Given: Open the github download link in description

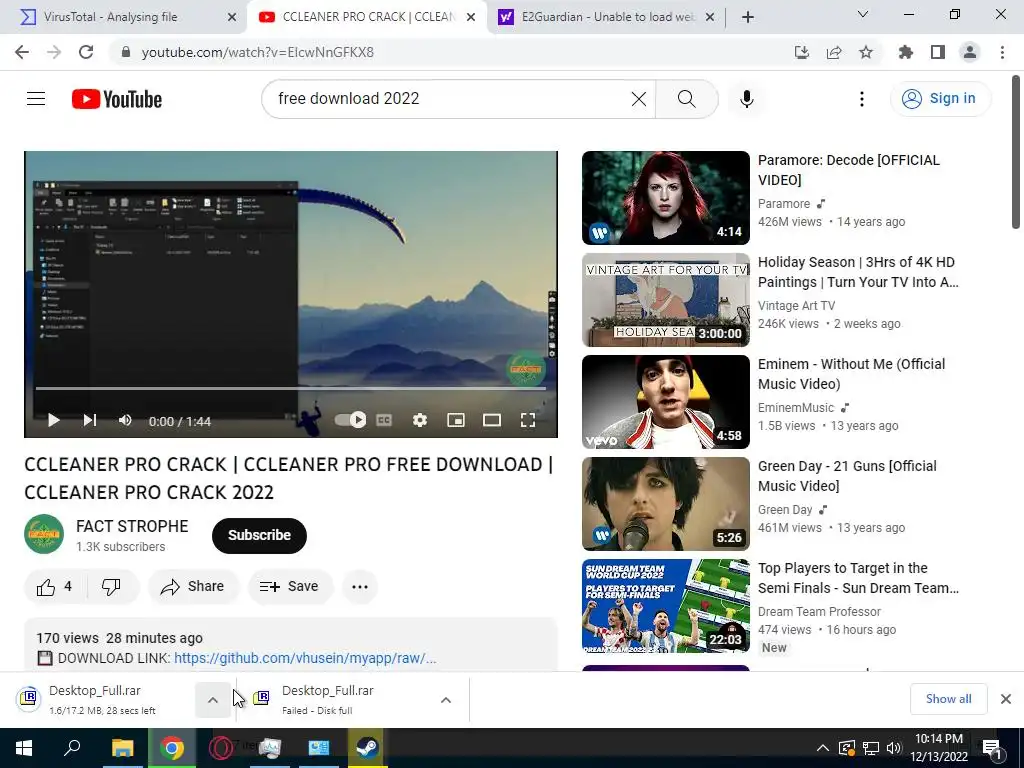Looking at the screenshot, I should (x=305, y=658).
